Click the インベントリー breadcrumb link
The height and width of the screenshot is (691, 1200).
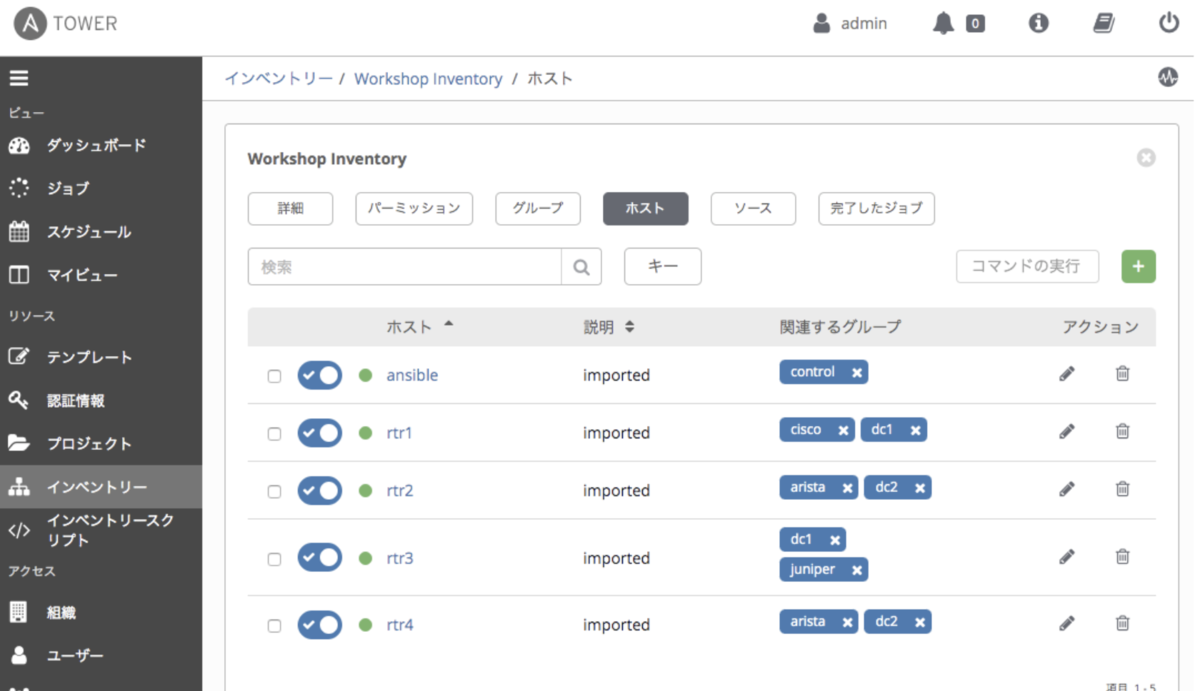coord(279,78)
